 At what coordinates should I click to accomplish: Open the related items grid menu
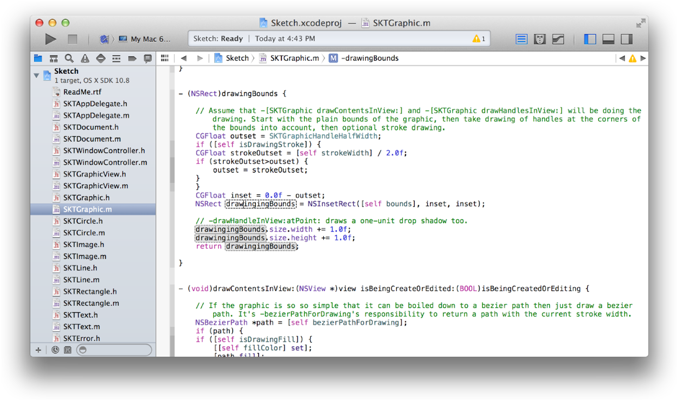click(165, 58)
